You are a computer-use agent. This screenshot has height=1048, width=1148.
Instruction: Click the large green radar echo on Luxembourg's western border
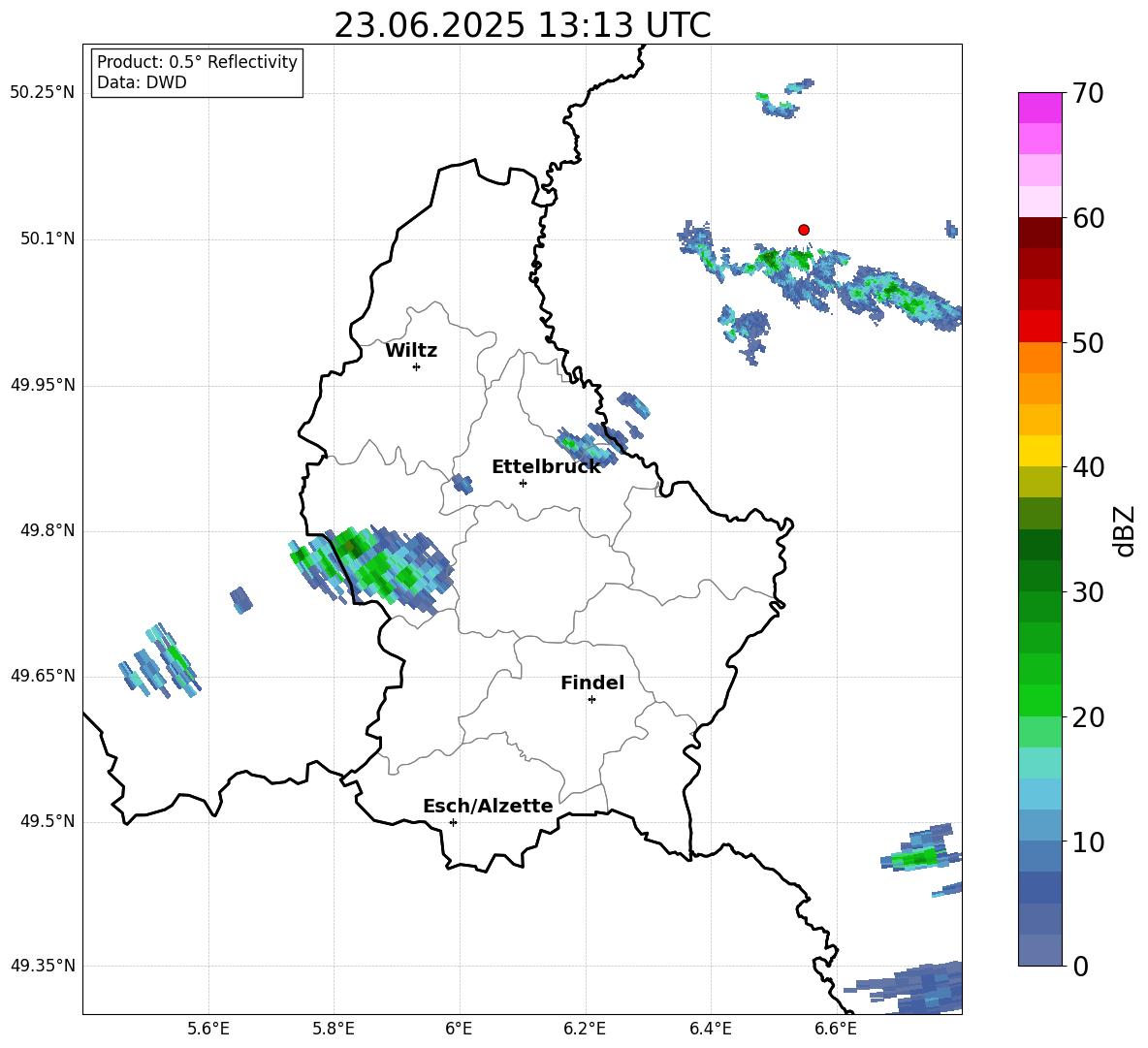click(x=372, y=568)
